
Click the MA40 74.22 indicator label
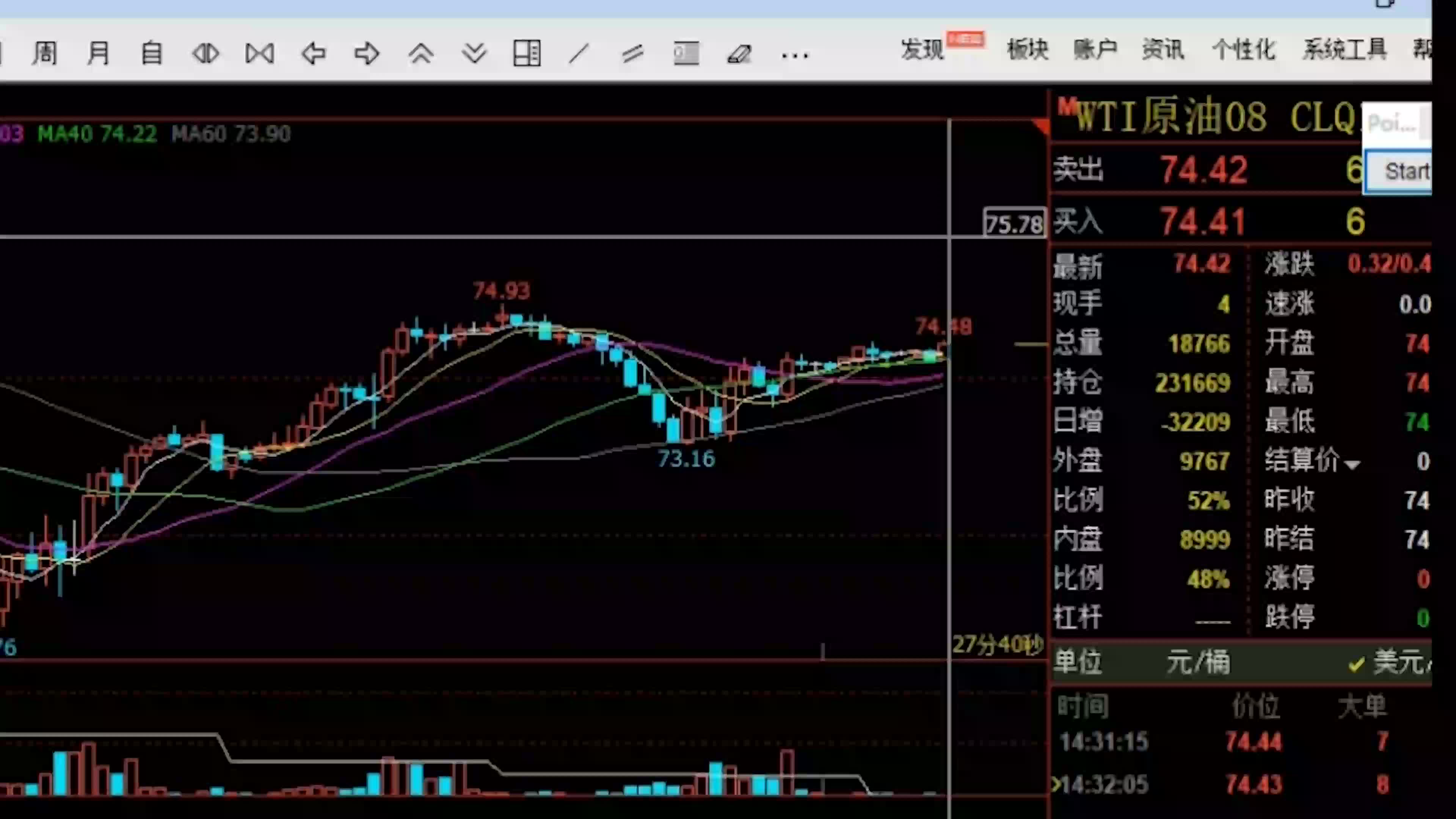tap(97, 134)
